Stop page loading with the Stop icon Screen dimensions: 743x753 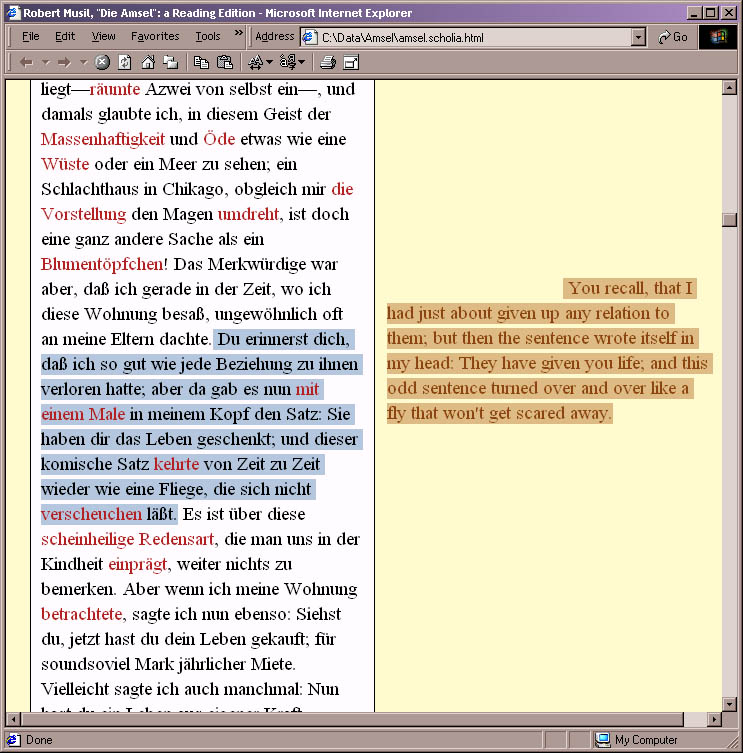coord(102,62)
